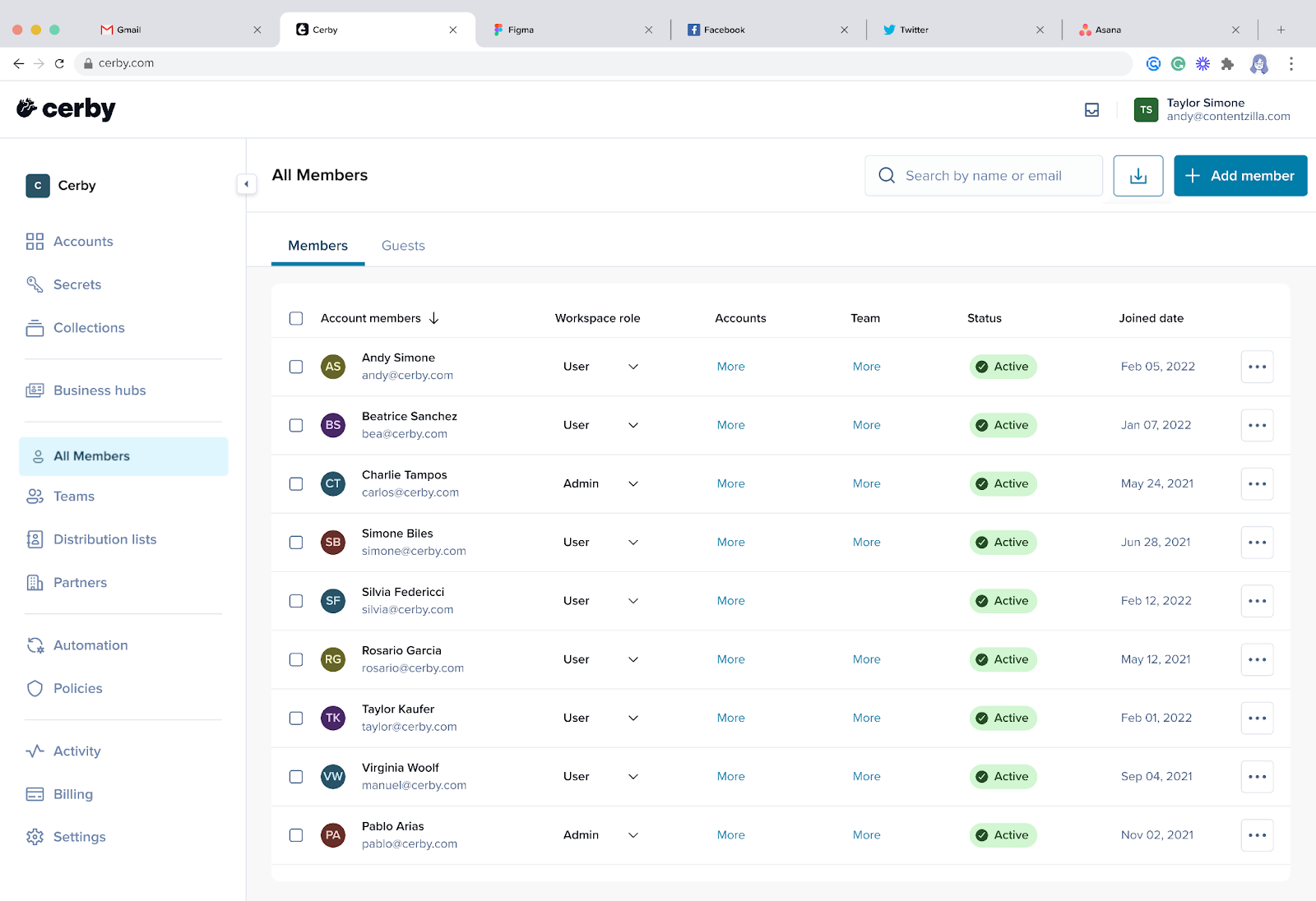Check the box for Simone Biles

click(x=296, y=543)
